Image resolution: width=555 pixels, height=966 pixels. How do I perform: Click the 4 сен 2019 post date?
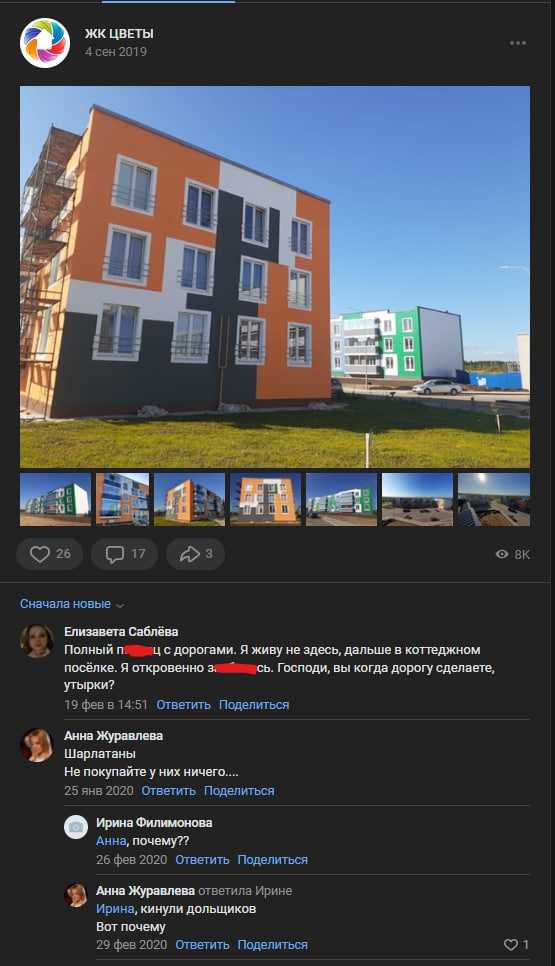coord(116,52)
